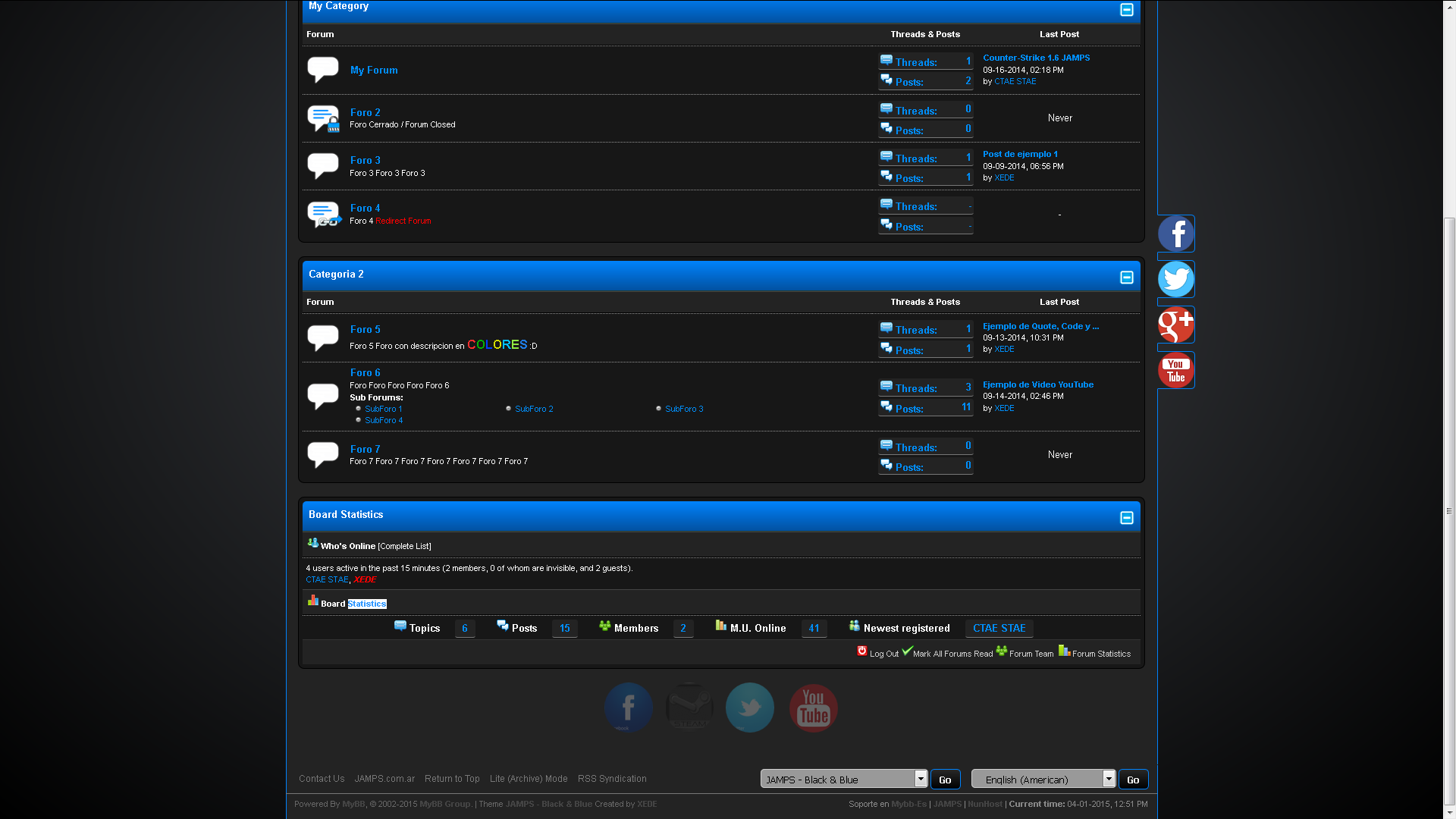
Task: Click the footer YouTube round icon
Action: [813, 707]
